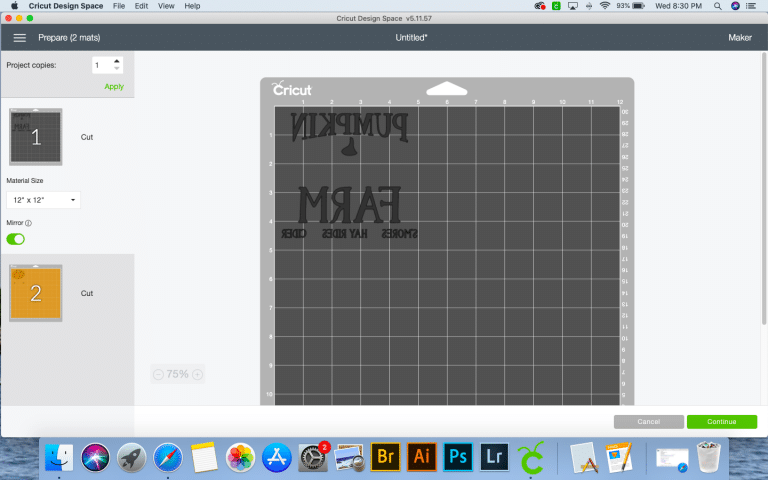Click the Prepare (2 mats) title
Viewport: 768px width, 480px height.
point(69,38)
